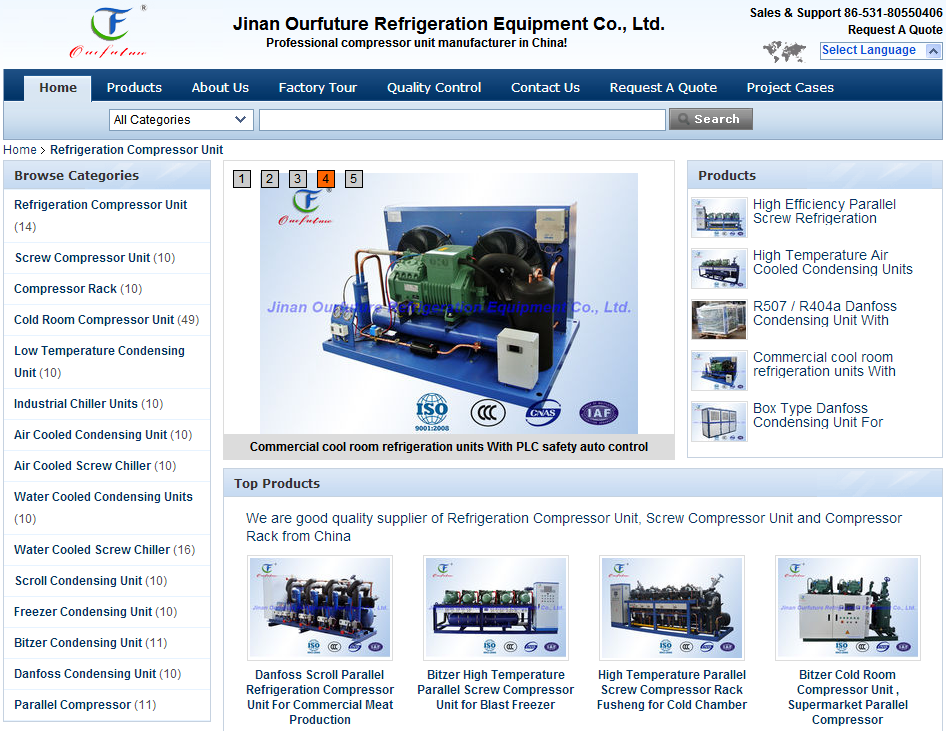Open the Products menu item

(x=134, y=88)
